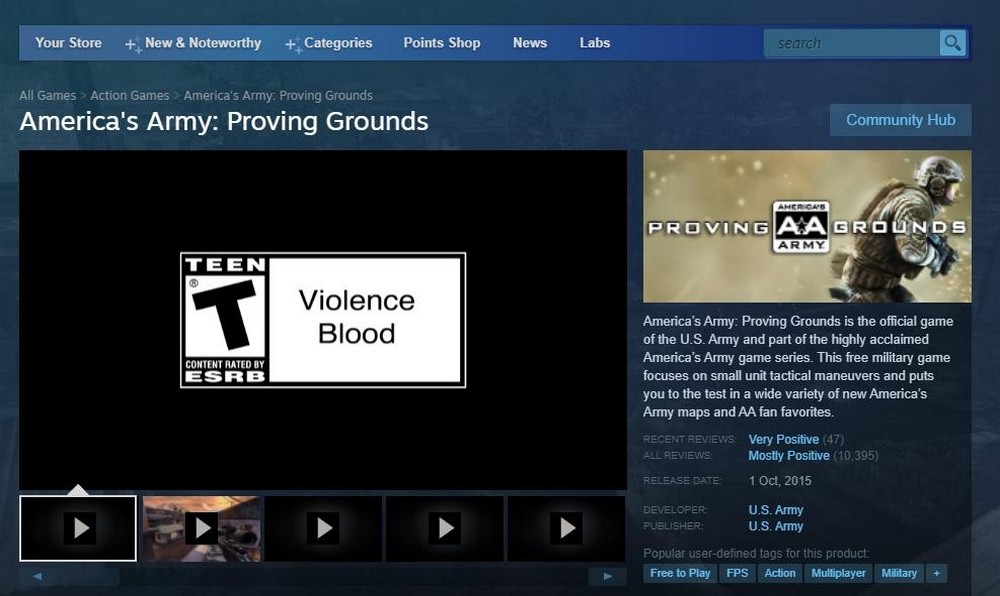Play the third video thumbnail
This screenshot has width=1000, height=596.
(x=322, y=528)
